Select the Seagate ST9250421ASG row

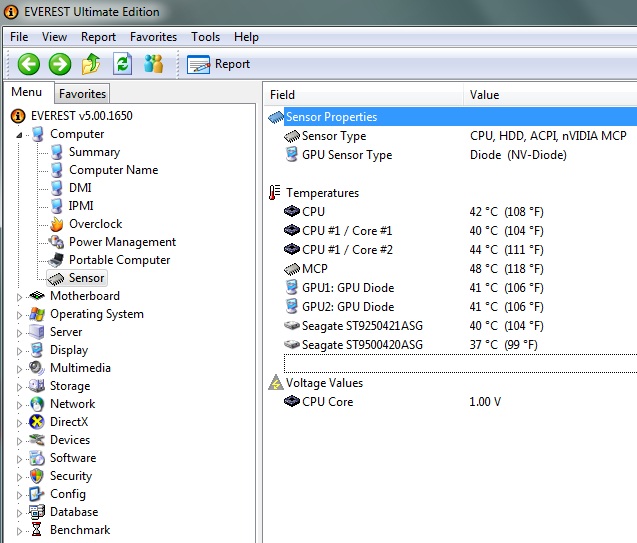460,326
